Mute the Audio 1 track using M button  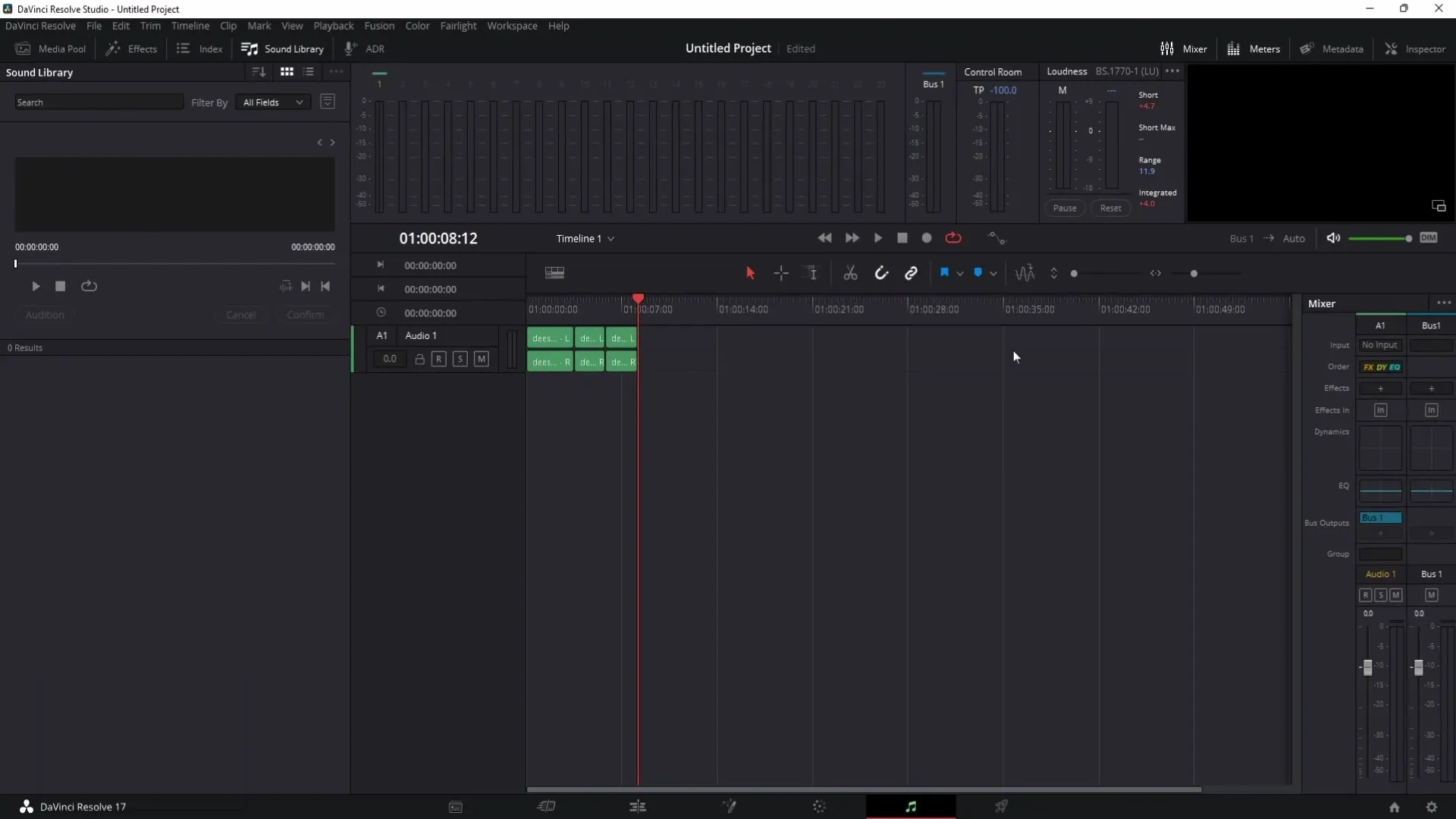[482, 359]
